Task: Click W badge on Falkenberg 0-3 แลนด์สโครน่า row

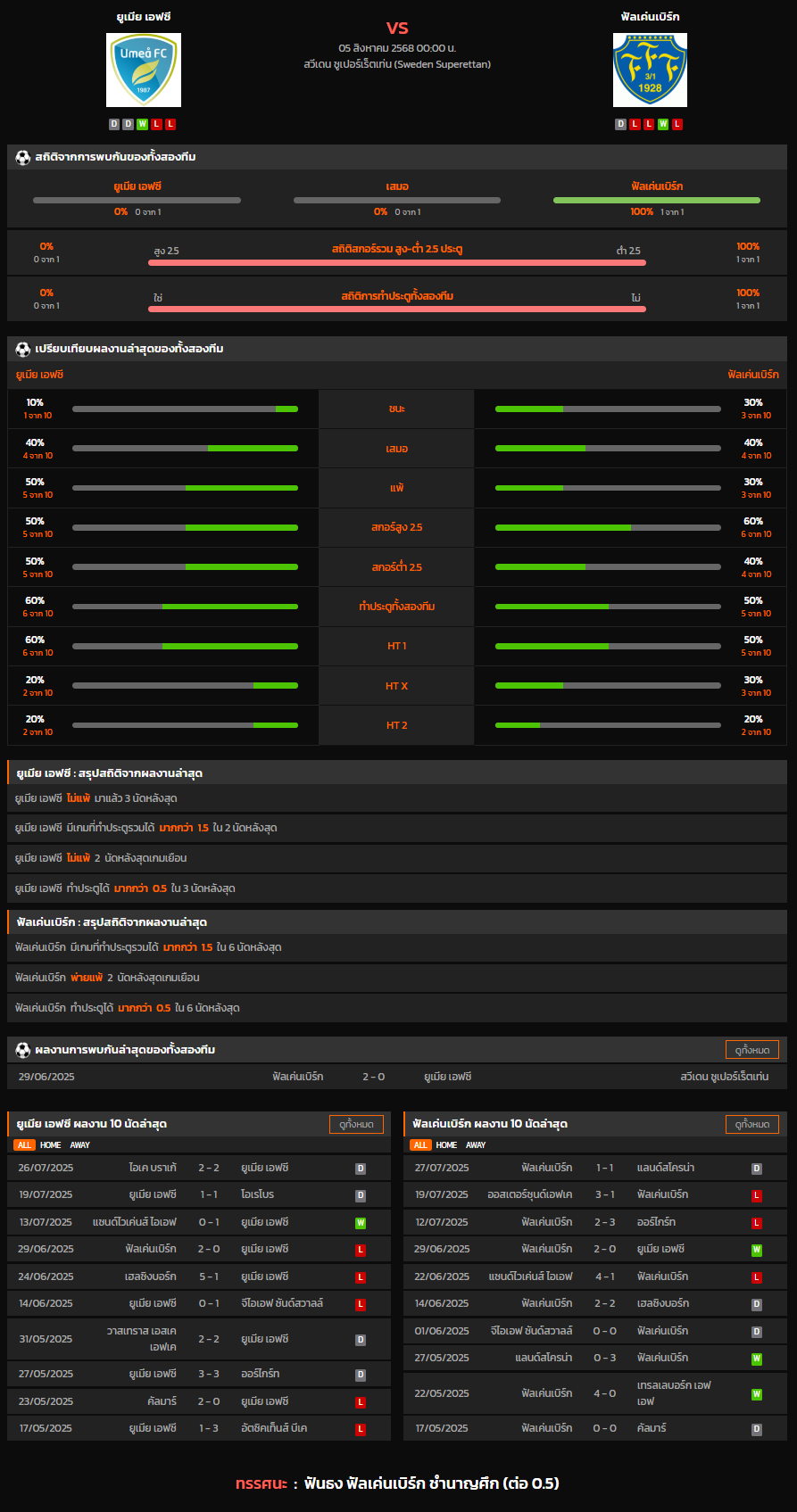Action: (x=756, y=1359)
